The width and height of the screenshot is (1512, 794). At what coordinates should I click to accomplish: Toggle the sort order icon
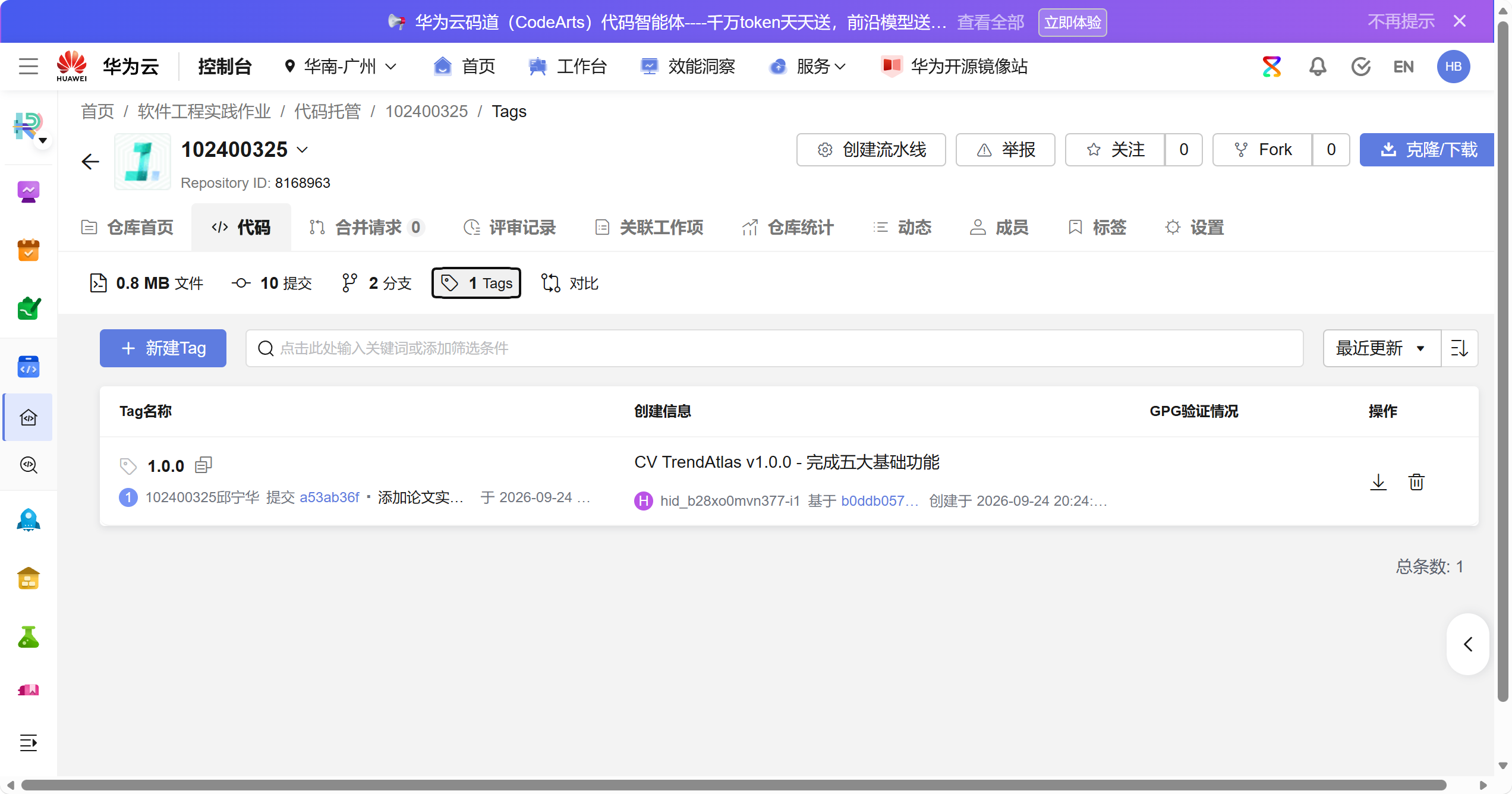click(1460, 348)
